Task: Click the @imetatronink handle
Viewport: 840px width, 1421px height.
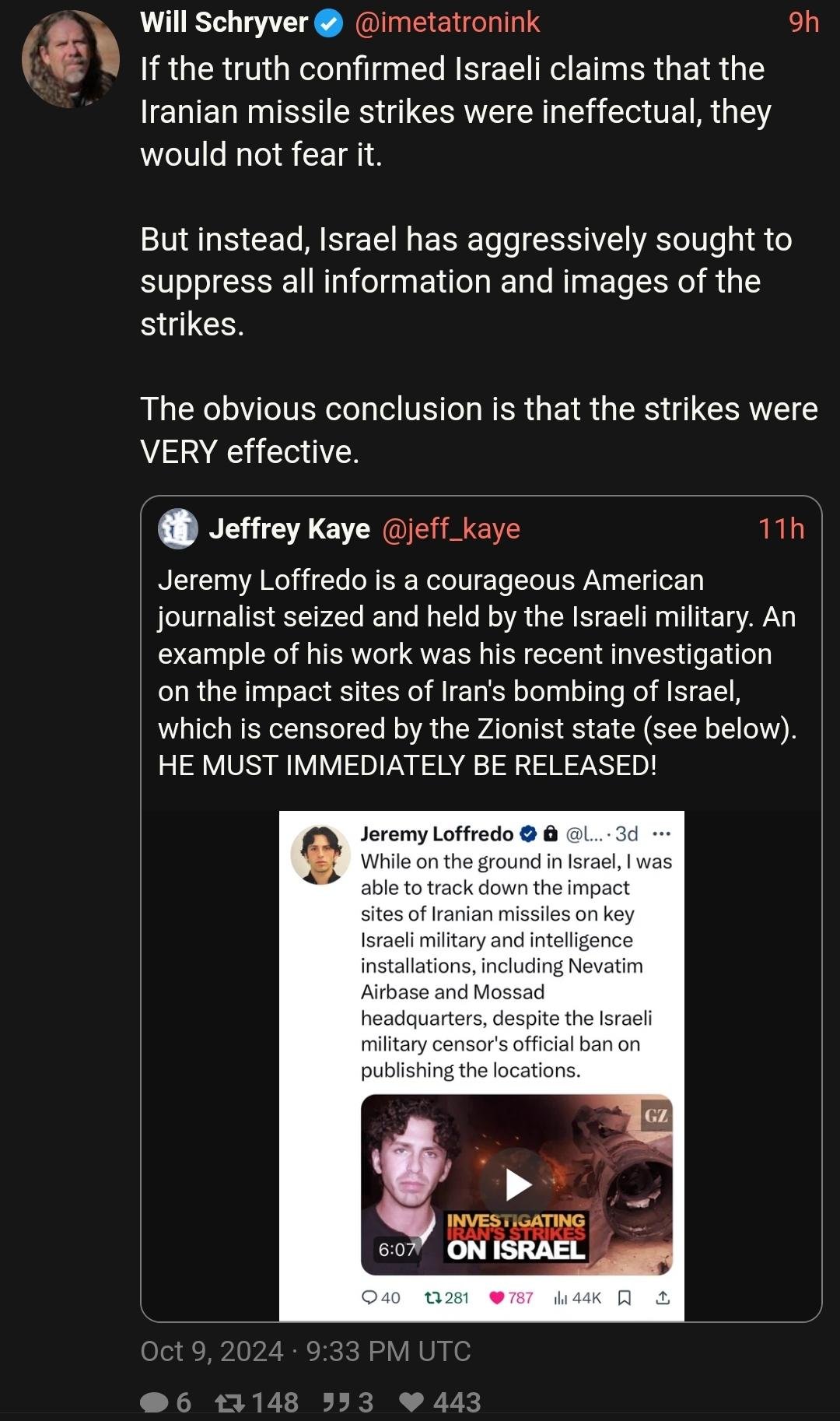Action: coord(447,23)
